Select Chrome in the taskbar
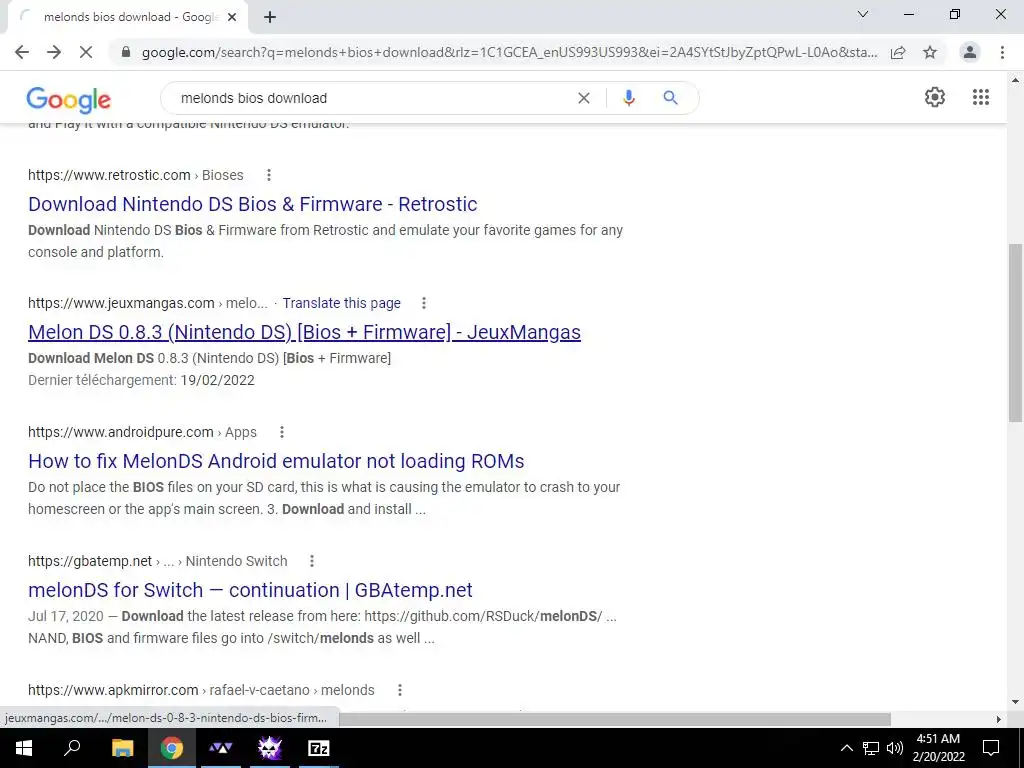Viewport: 1024px width, 768px height. tap(172, 748)
